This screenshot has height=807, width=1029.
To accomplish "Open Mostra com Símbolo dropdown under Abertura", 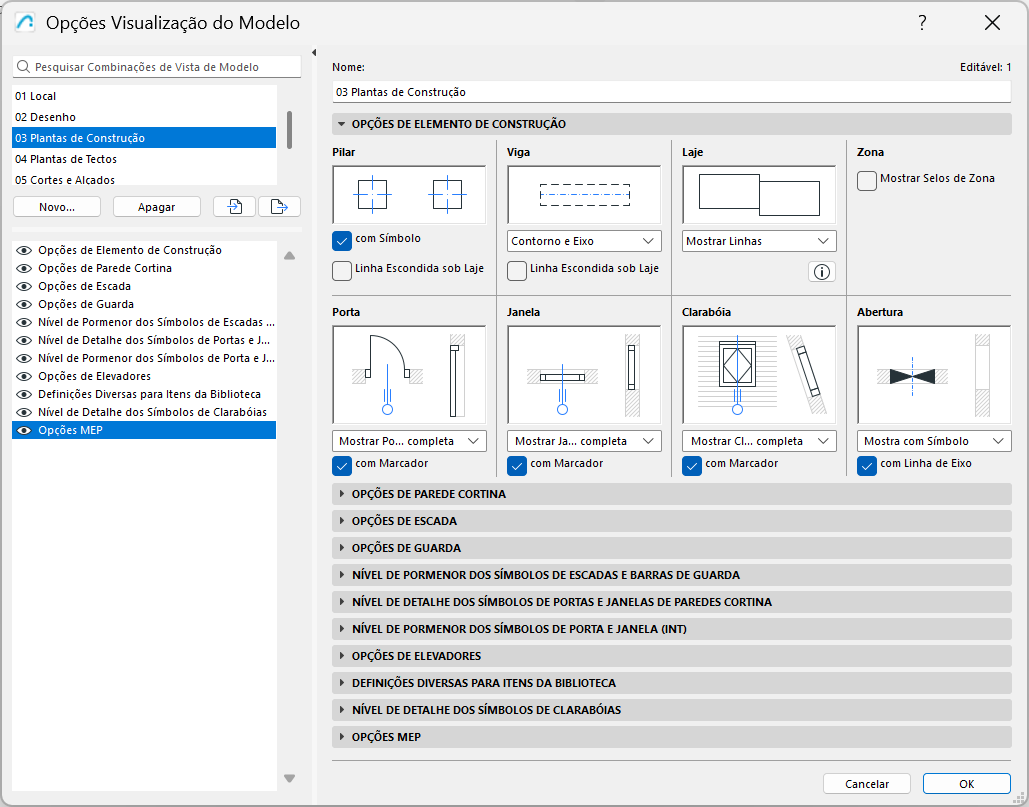I will pos(932,440).
